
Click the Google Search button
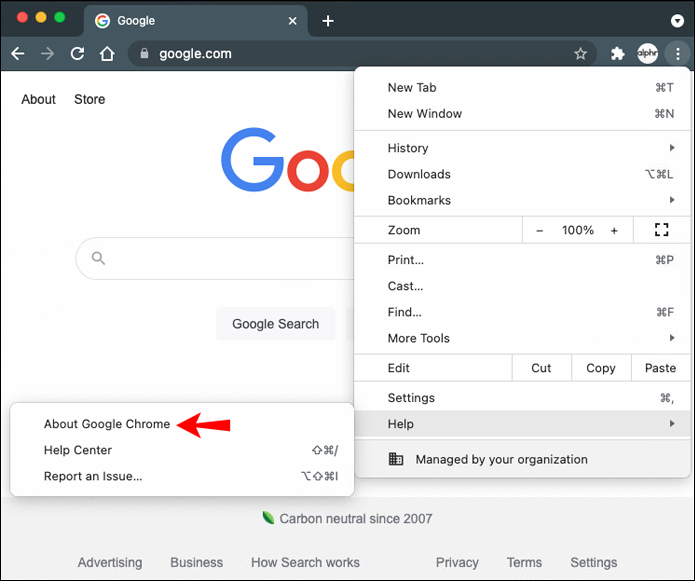point(275,324)
